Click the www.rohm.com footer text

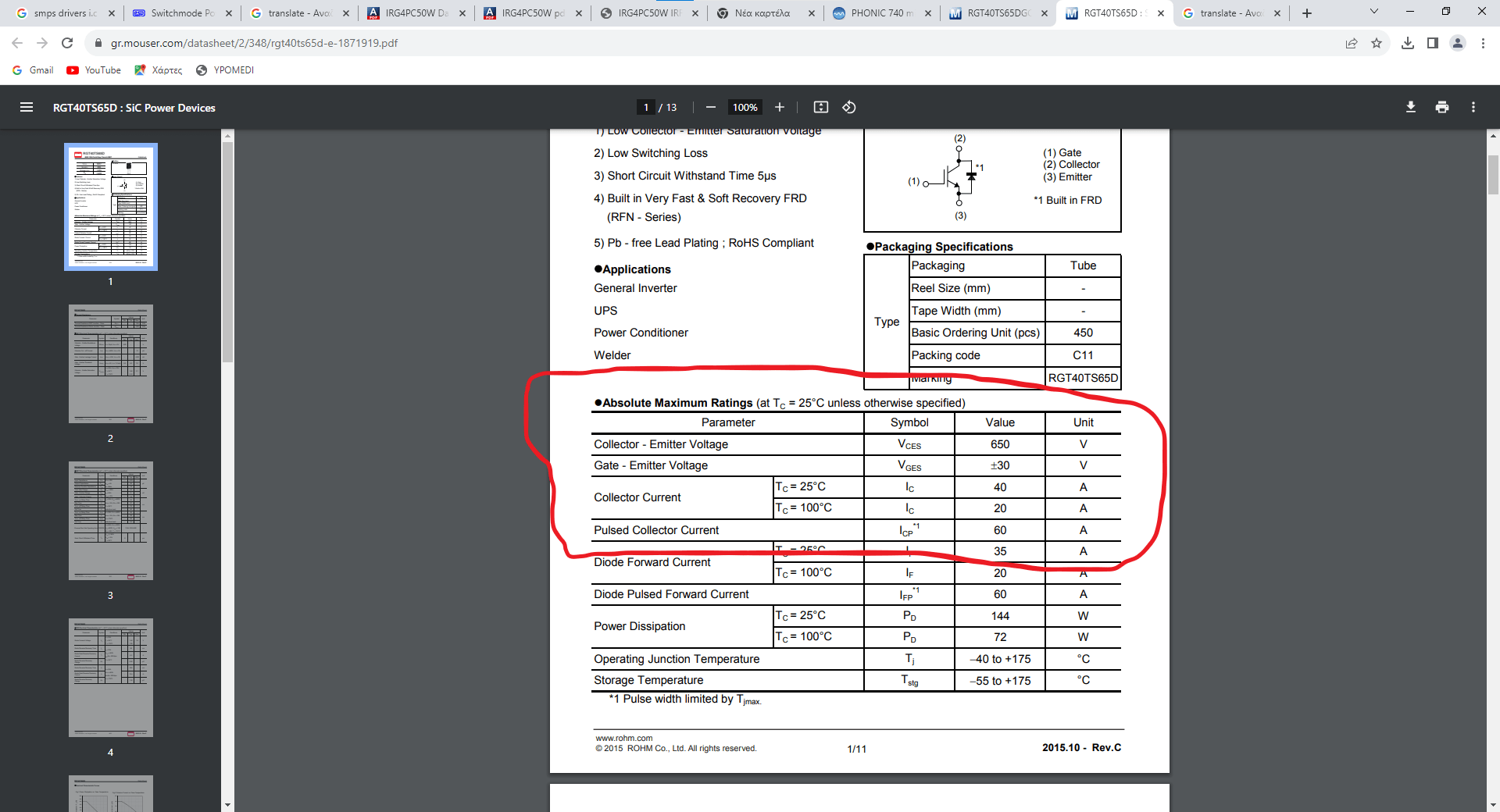[x=623, y=738]
